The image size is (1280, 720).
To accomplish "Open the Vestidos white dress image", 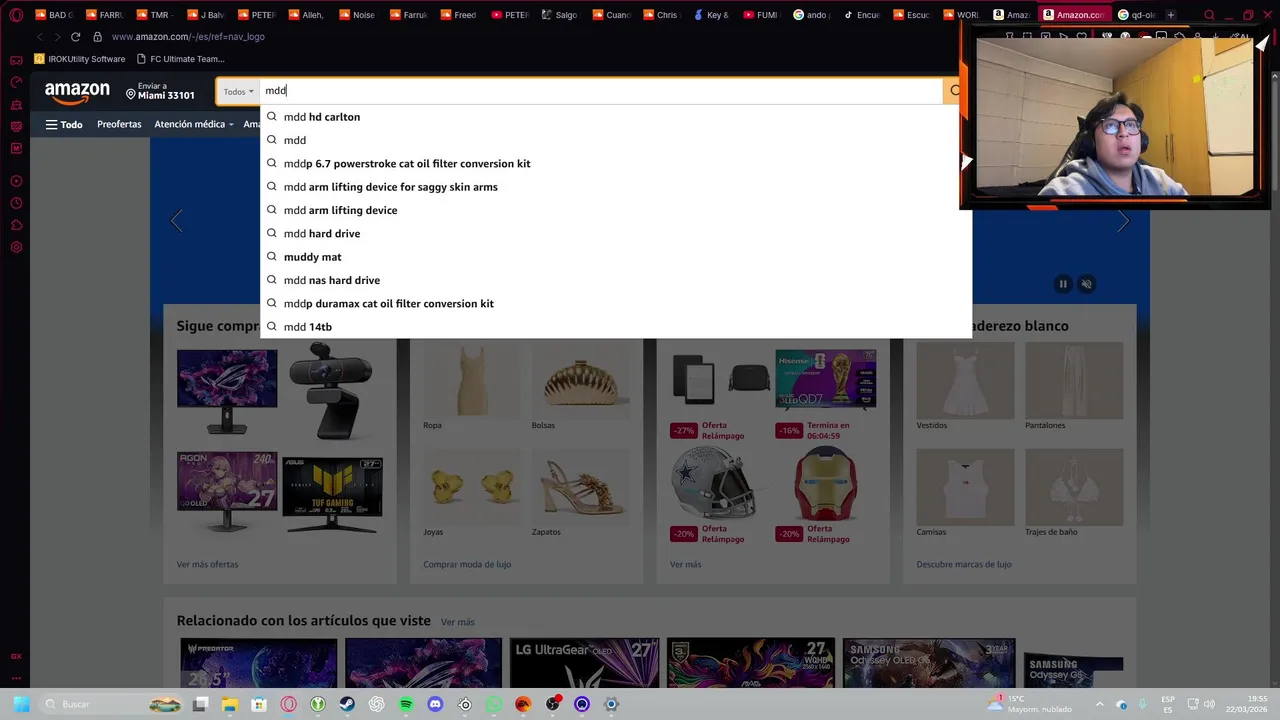I will tap(965, 380).
